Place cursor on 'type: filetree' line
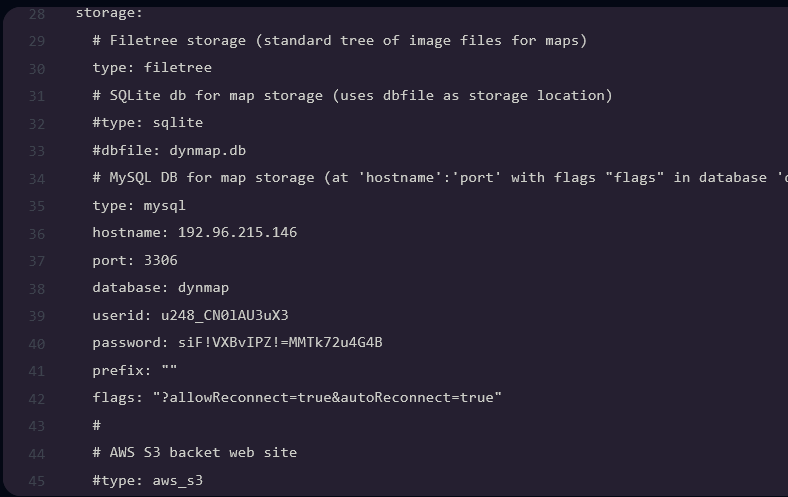 [152, 68]
